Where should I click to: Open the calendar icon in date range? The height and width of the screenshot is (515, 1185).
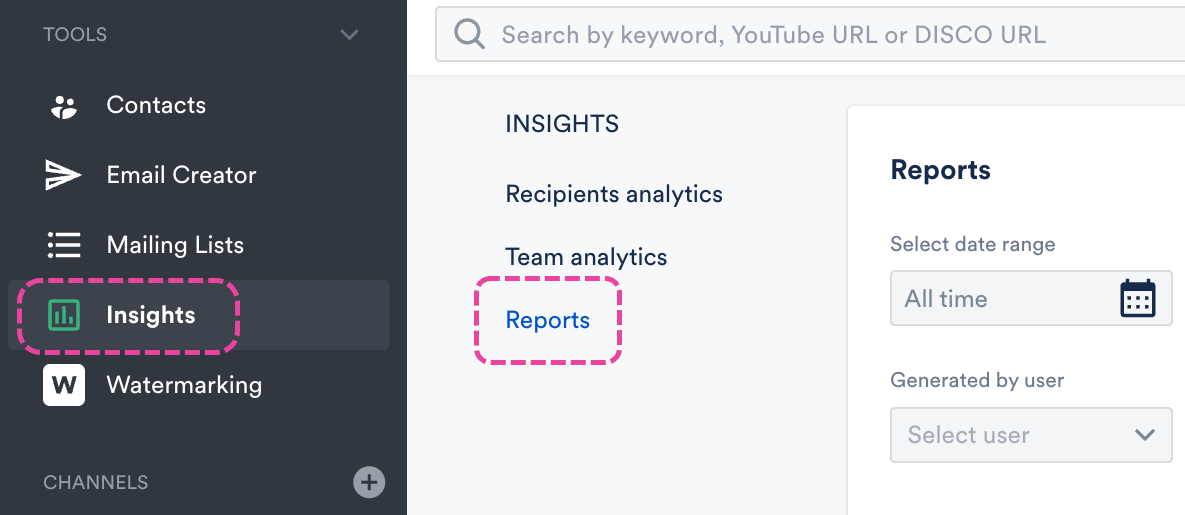1137,298
